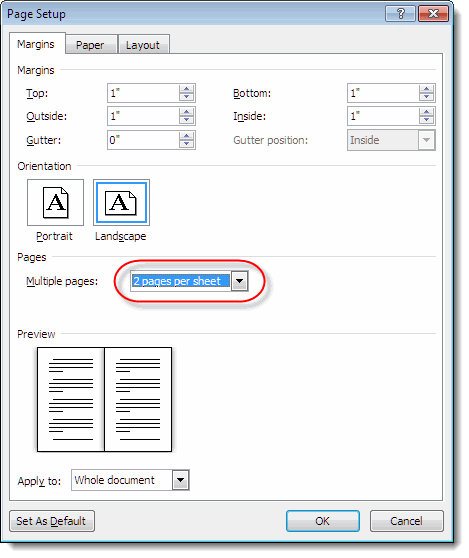The image size is (469, 558).
Task: Close the Page Setup dialog
Action: 433,14
